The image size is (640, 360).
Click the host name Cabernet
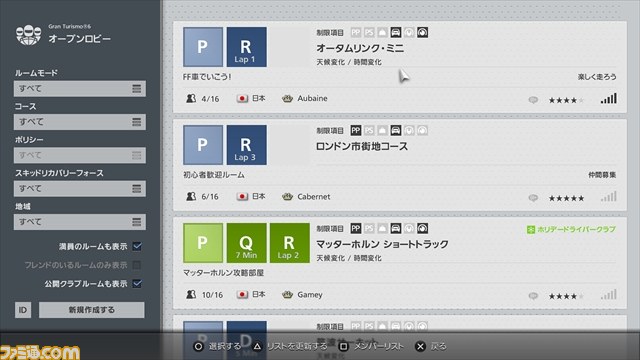(x=313, y=196)
